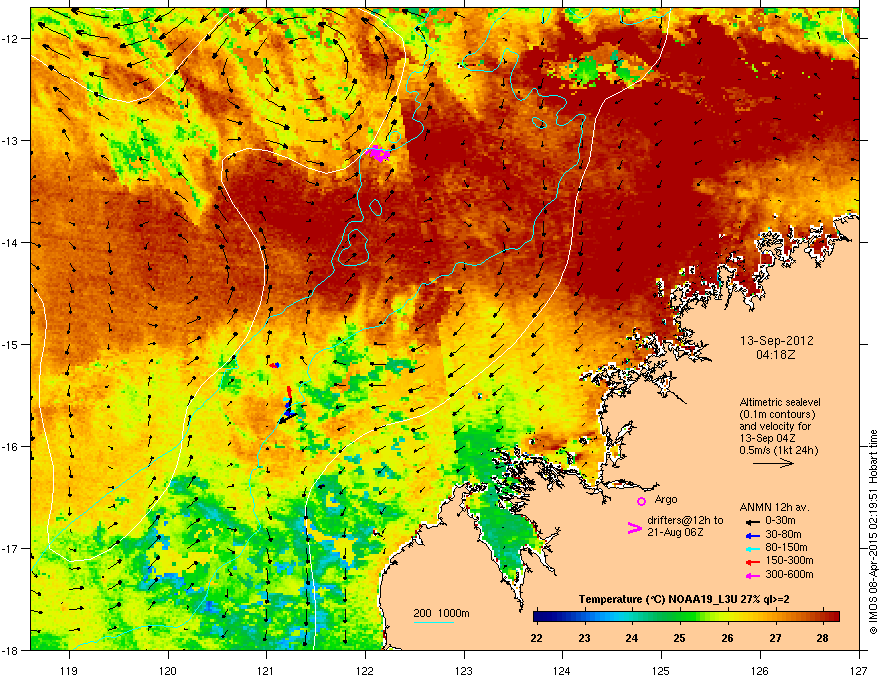Click the '30-80m' depth label

(x=783, y=535)
